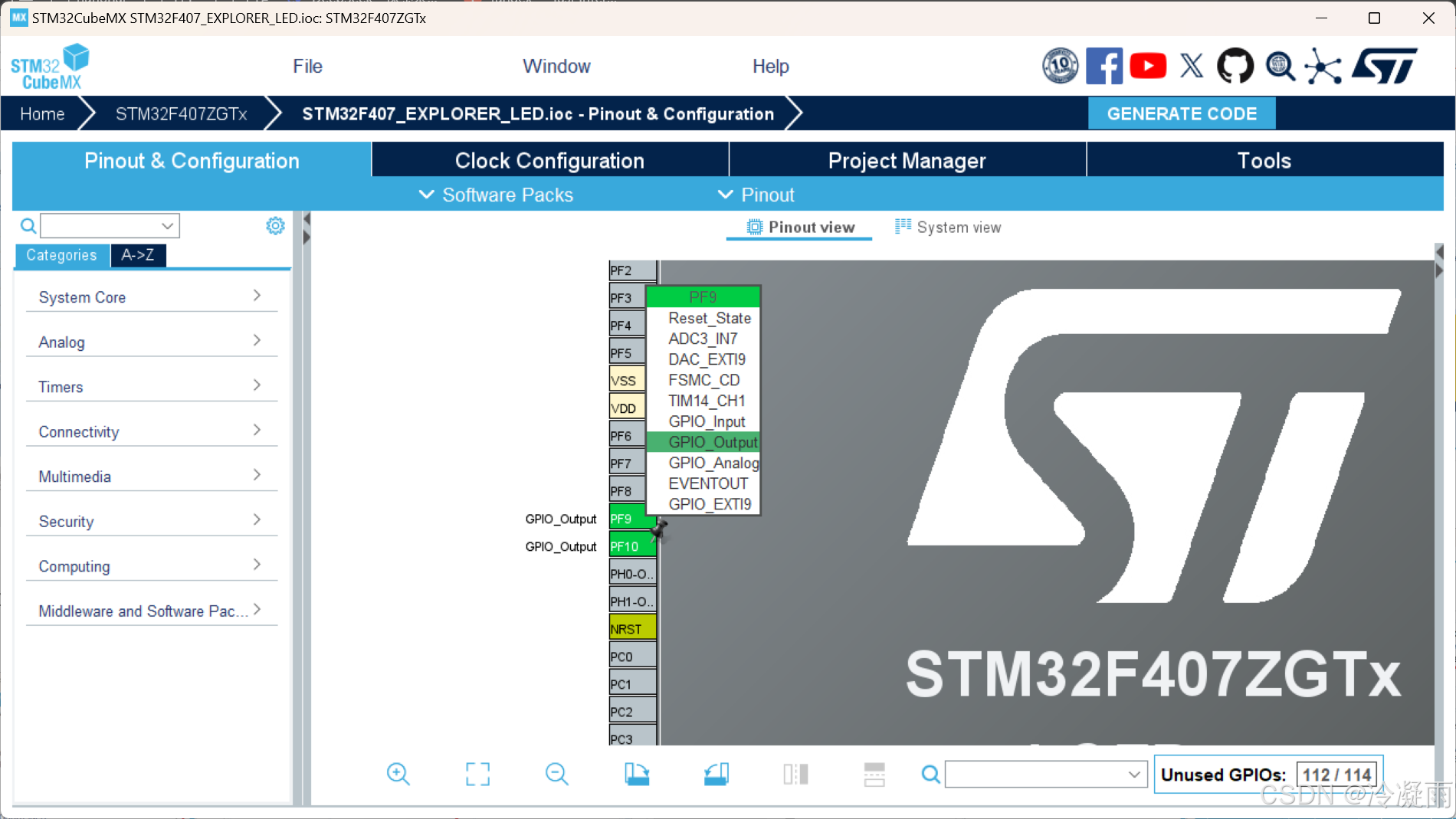Expand the Timers category

152,386
